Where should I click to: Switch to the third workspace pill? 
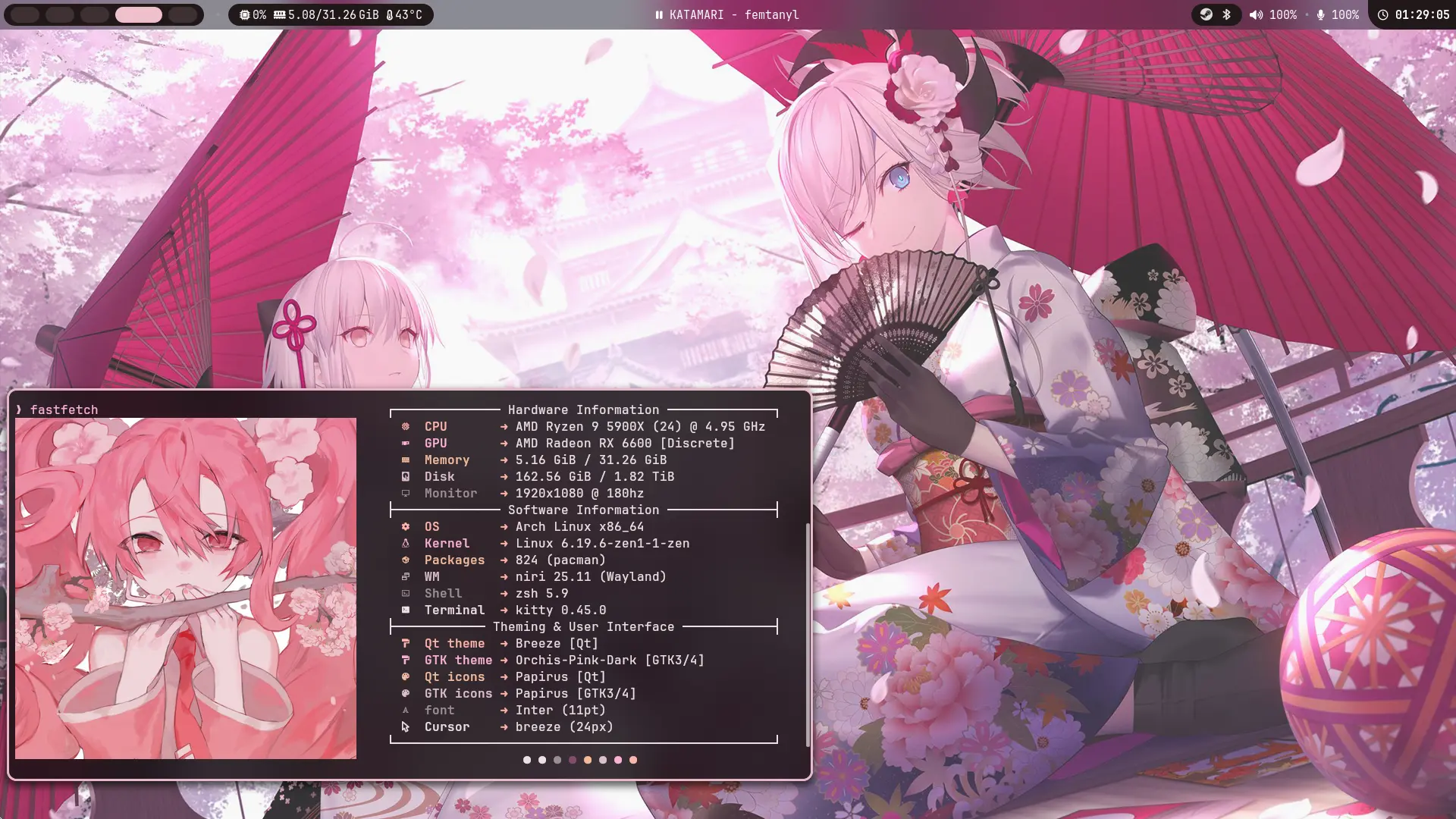pos(95,14)
